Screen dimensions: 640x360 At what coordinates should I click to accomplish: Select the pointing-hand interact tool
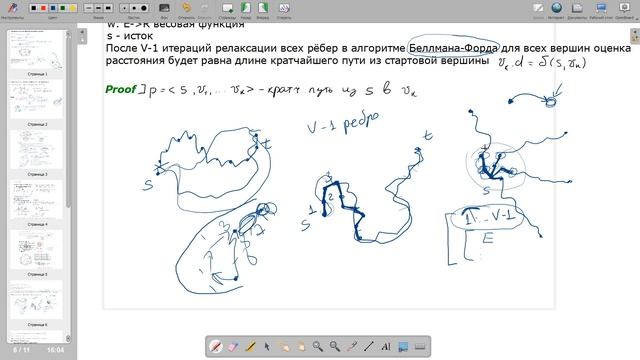pyautogui.click(x=284, y=347)
